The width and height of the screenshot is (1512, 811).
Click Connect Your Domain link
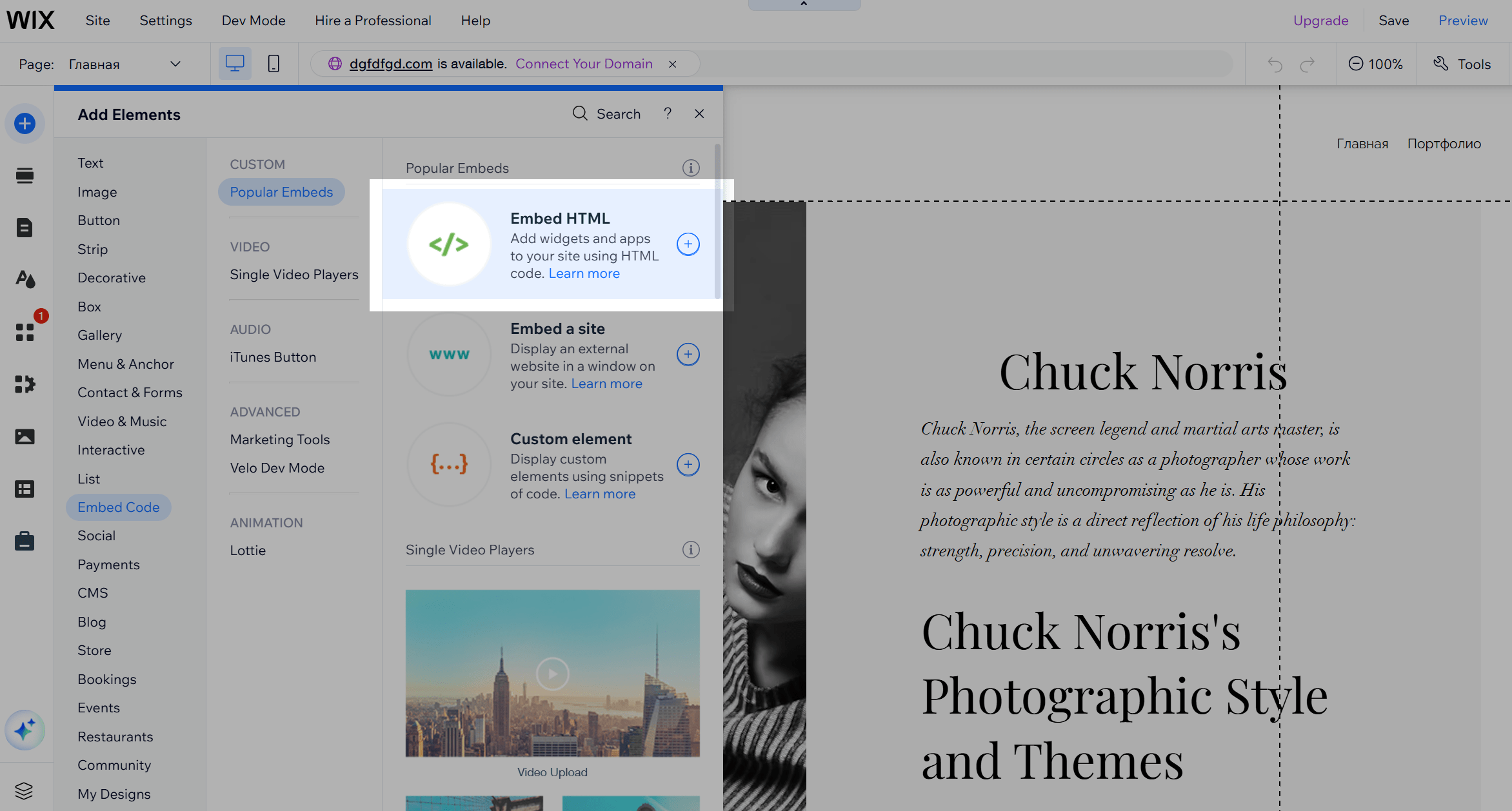[584, 64]
